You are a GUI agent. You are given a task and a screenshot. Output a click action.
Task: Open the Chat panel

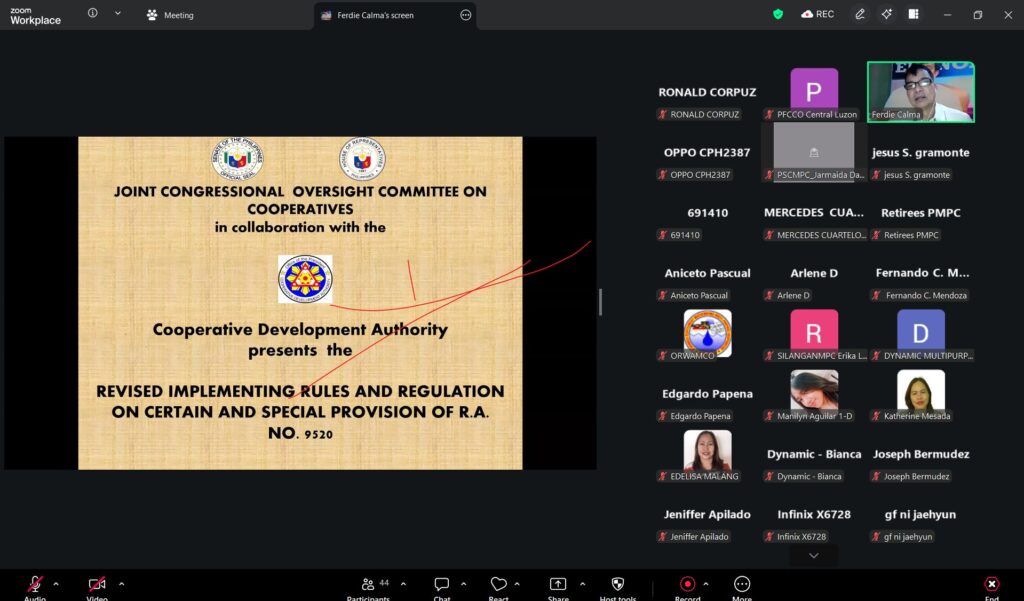click(x=441, y=585)
